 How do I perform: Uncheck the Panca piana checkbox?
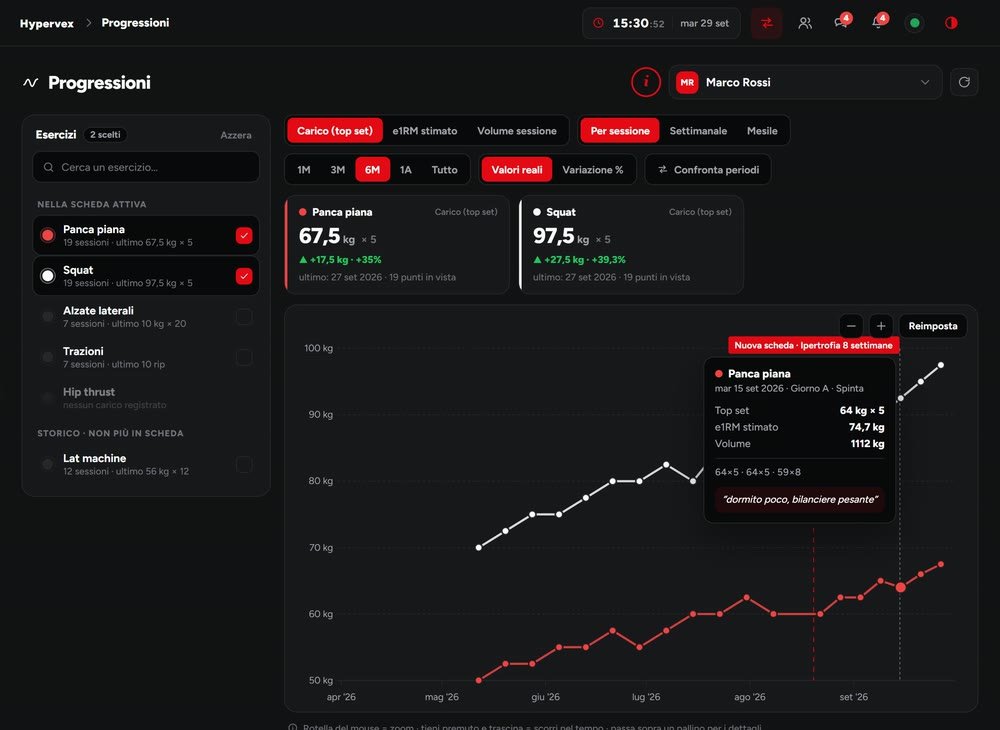pos(244,235)
